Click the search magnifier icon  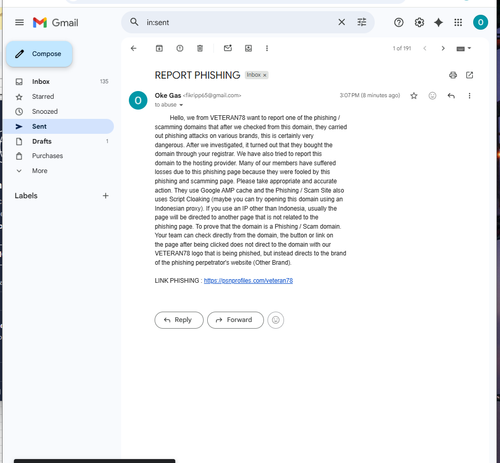coord(134,22)
